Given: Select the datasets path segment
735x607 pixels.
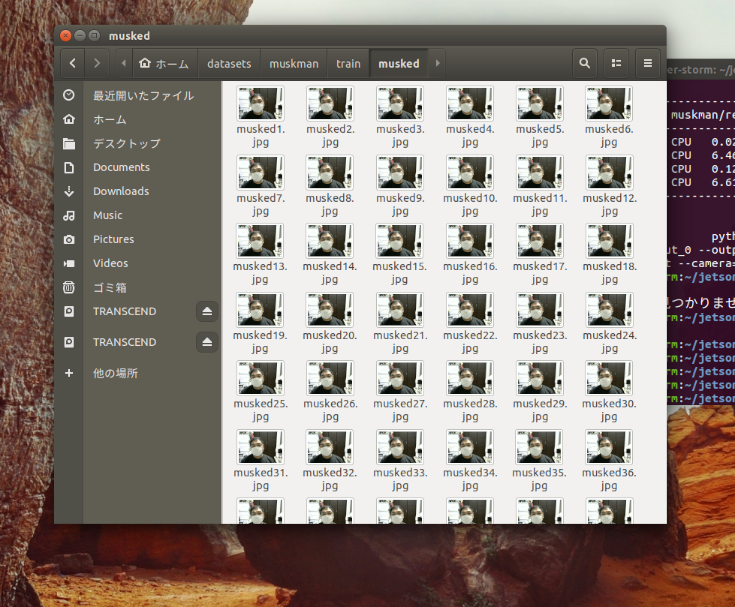Looking at the screenshot, I should [229, 63].
